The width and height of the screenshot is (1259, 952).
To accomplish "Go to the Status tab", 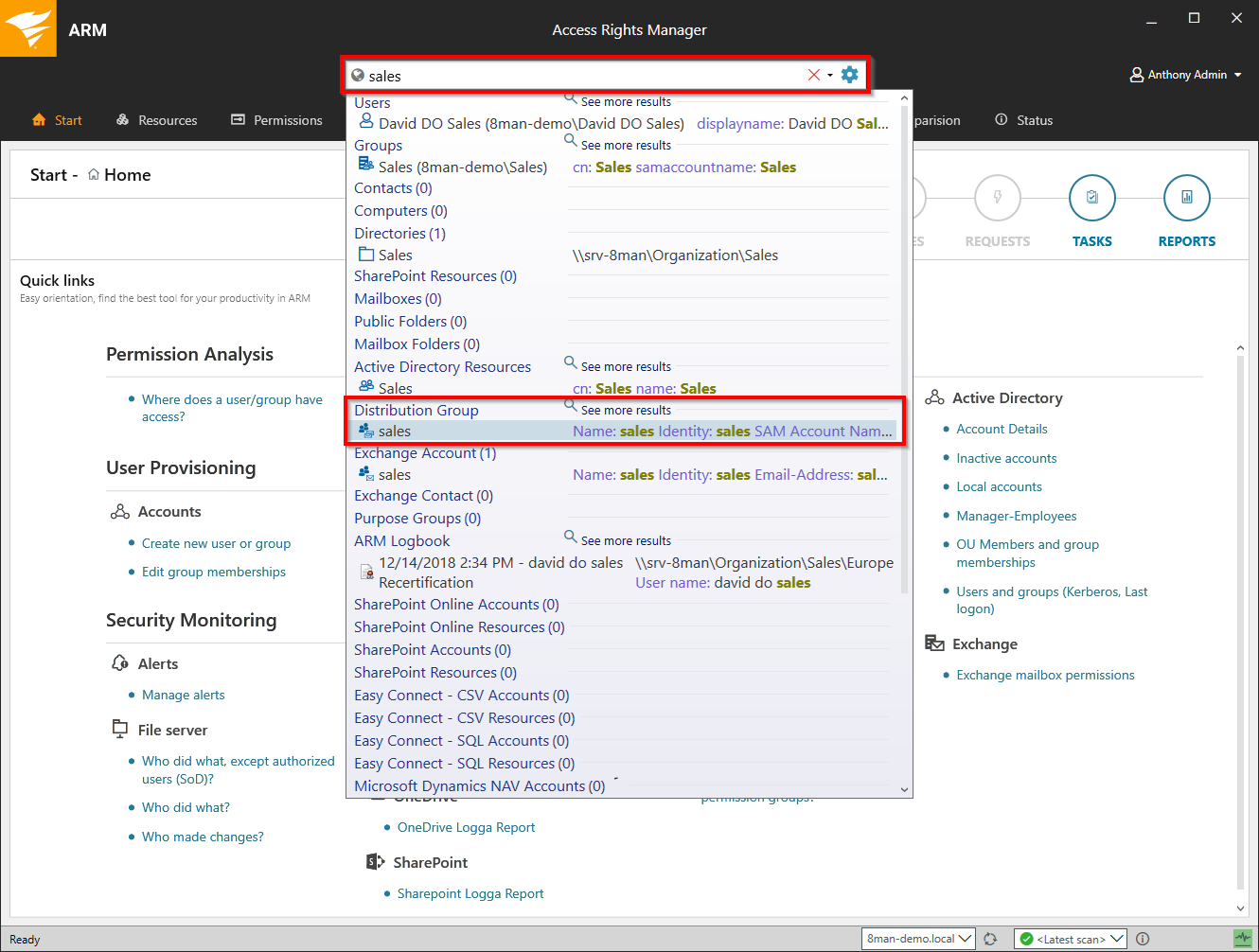I will [1024, 120].
